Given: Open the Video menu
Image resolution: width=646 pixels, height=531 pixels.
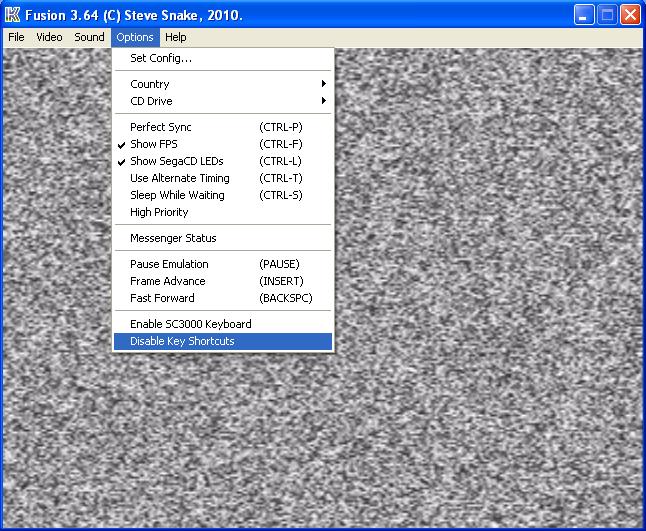Looking at the screenshot, I should click(49, 37).
